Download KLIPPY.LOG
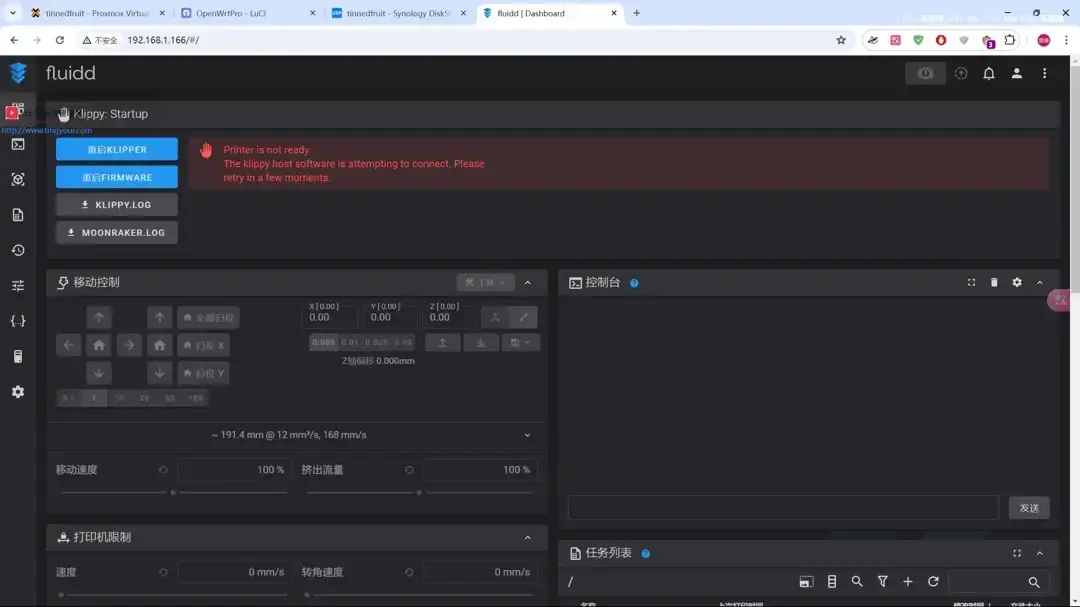This screenshot has width=1080, height=607. (117, 205)
